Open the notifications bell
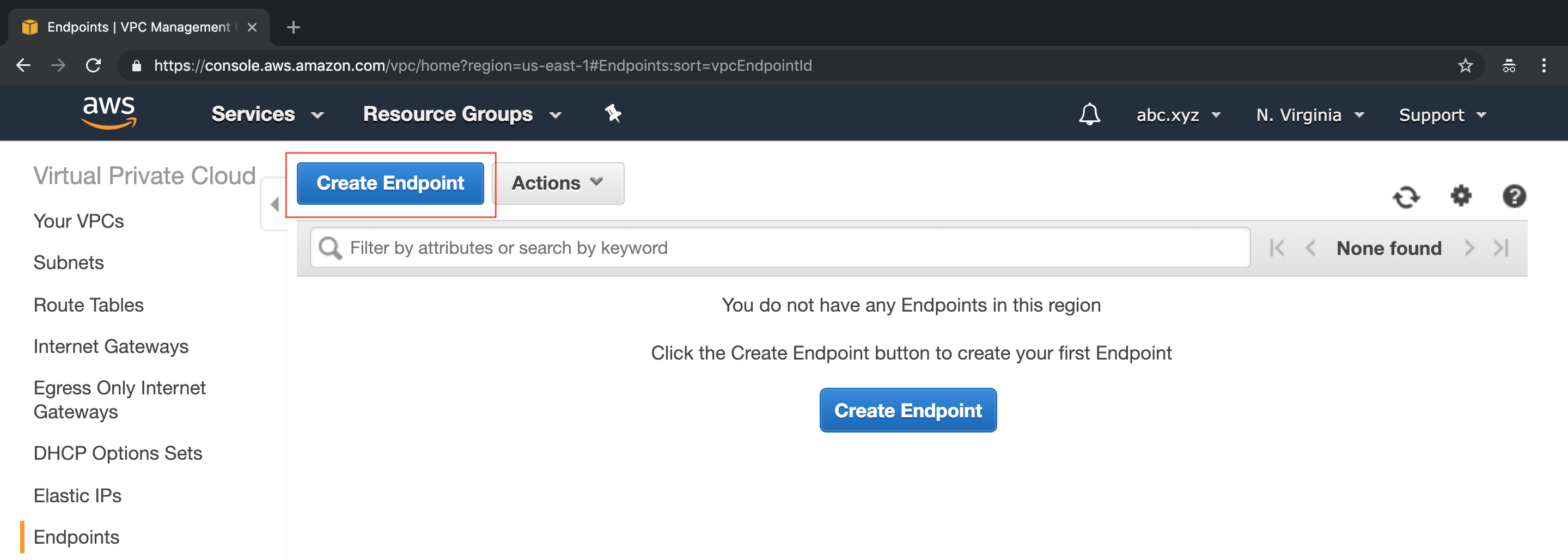The image size is (1568, 560). click(1089, 114)
